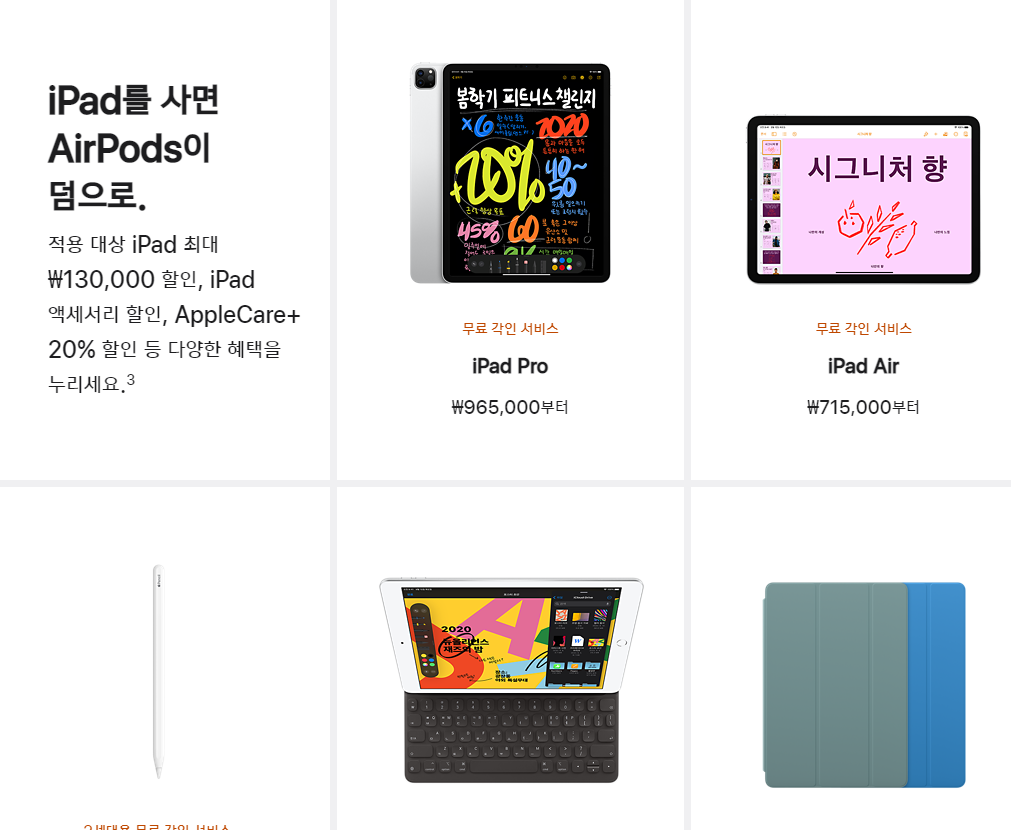The width and height of the screenshot is (1011, 830).
Task: Click the iPad screen above Smart Keyboard
Action: pyautogui.click(x=511, y=637)
